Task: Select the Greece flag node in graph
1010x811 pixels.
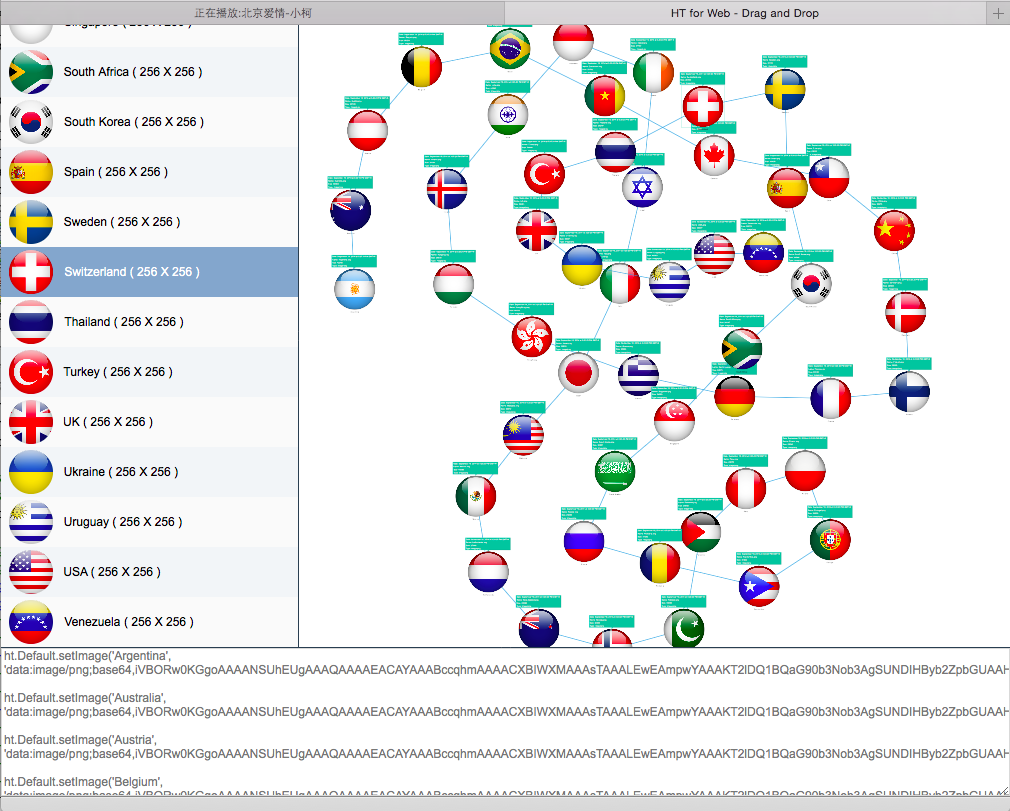Action: 638,376
